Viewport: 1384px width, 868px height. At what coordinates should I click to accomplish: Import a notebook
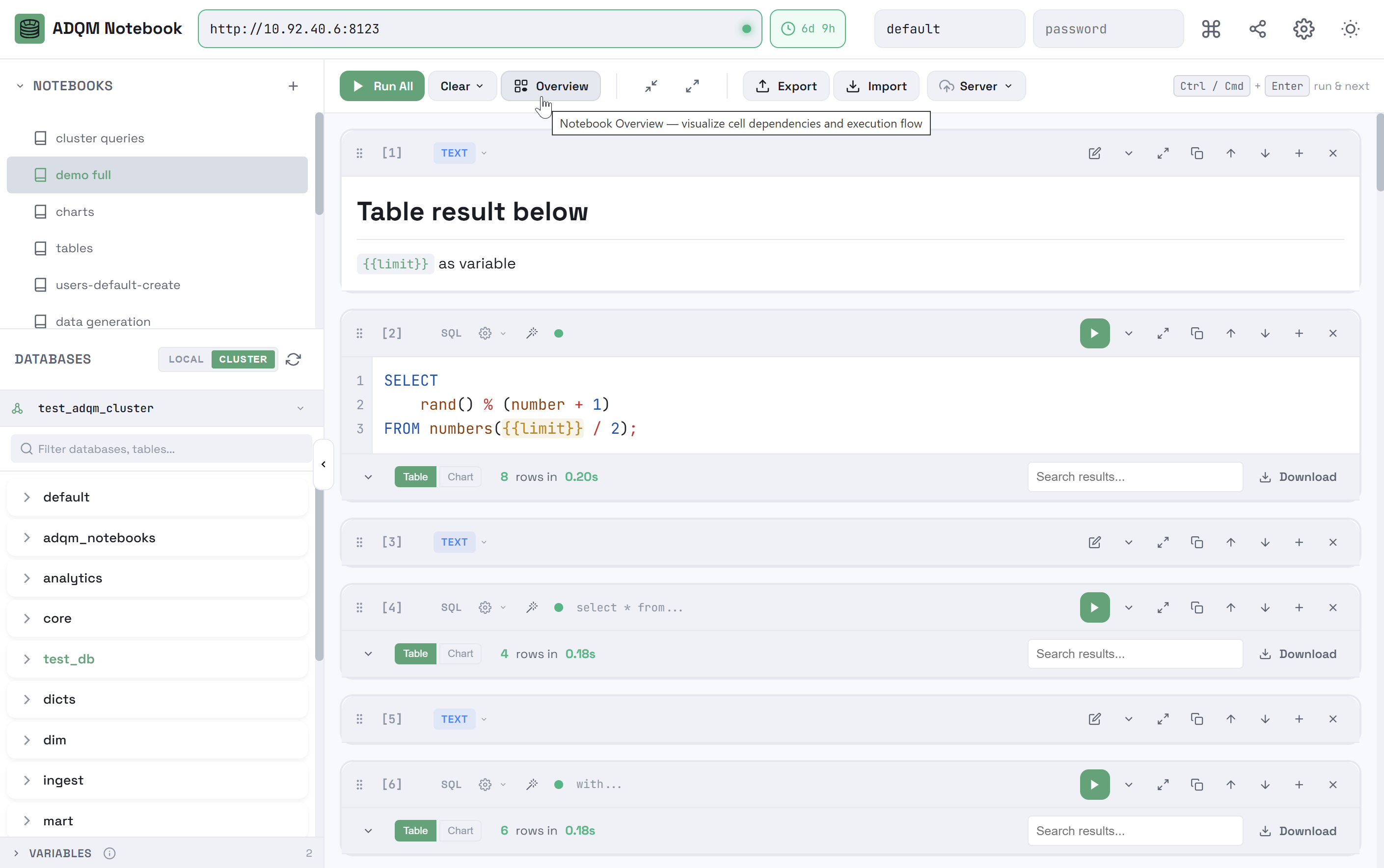[x=876, y=86]
